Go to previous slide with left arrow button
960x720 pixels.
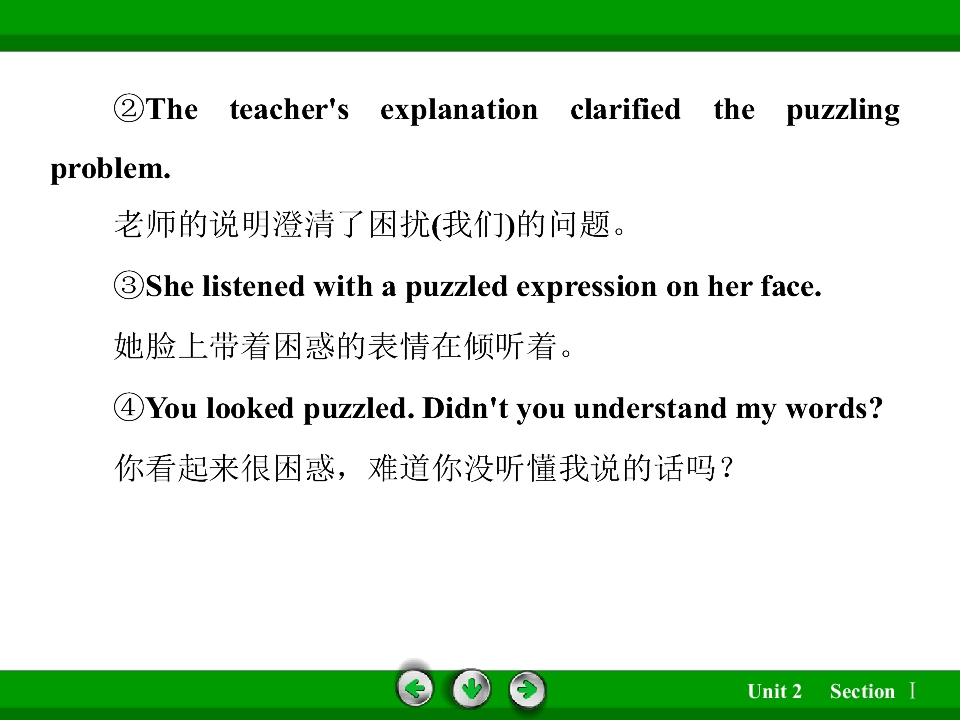tap(414, 689)
